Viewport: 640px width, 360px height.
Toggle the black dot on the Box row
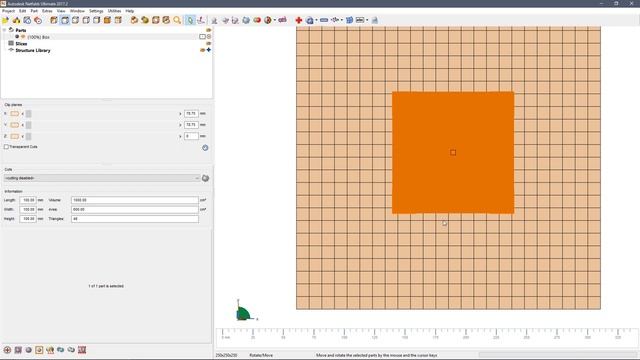17,37
